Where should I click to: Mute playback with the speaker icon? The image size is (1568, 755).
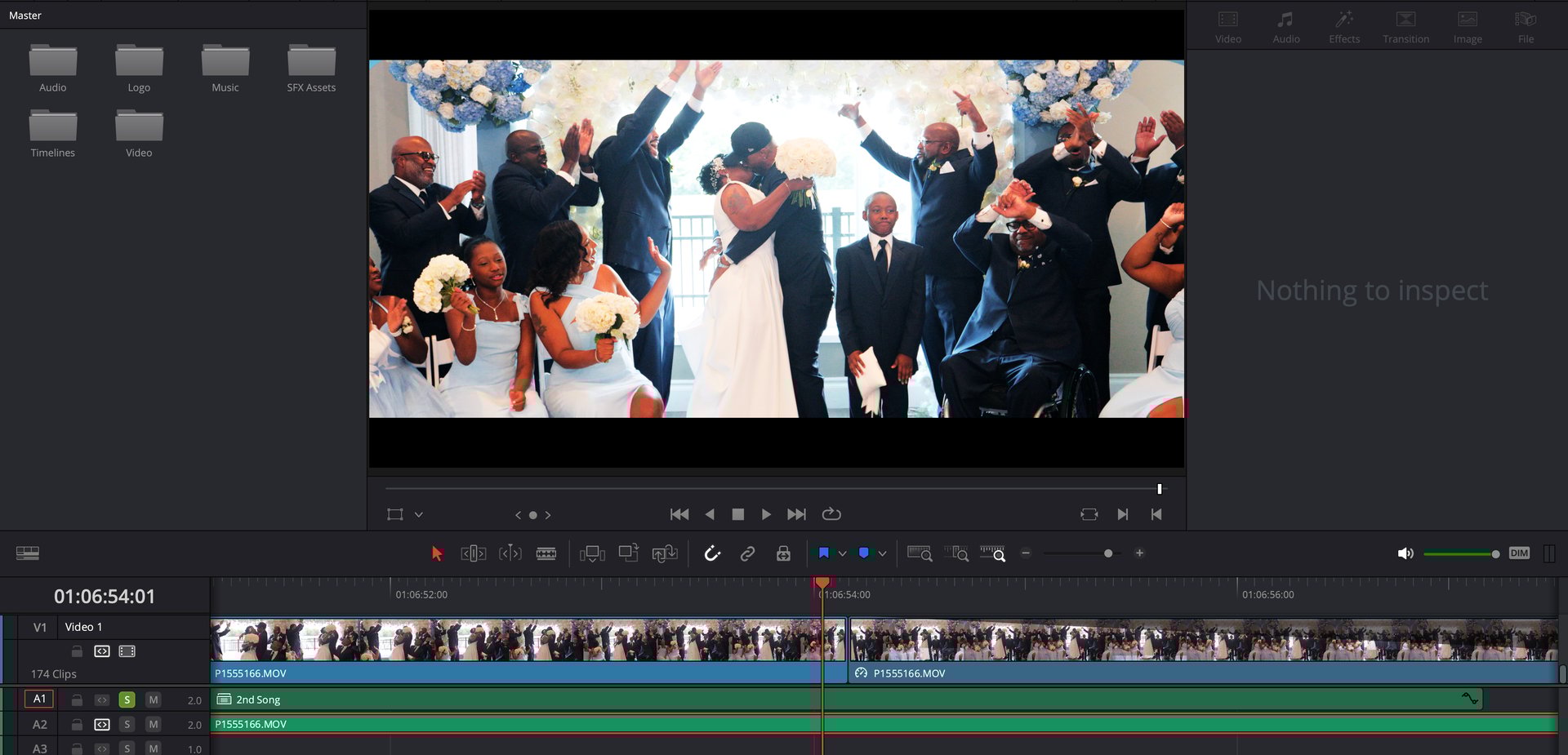[1405, 553]
